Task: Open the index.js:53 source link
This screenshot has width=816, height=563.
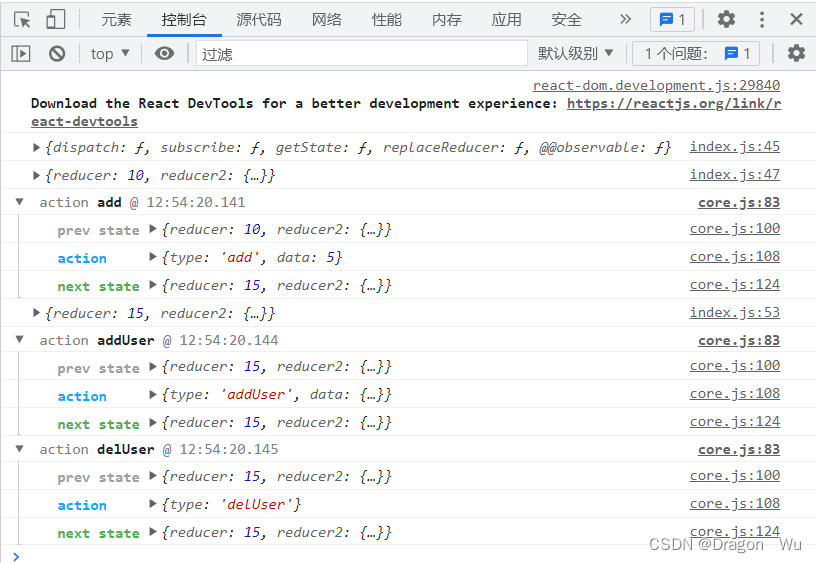Action: (735, 313)
